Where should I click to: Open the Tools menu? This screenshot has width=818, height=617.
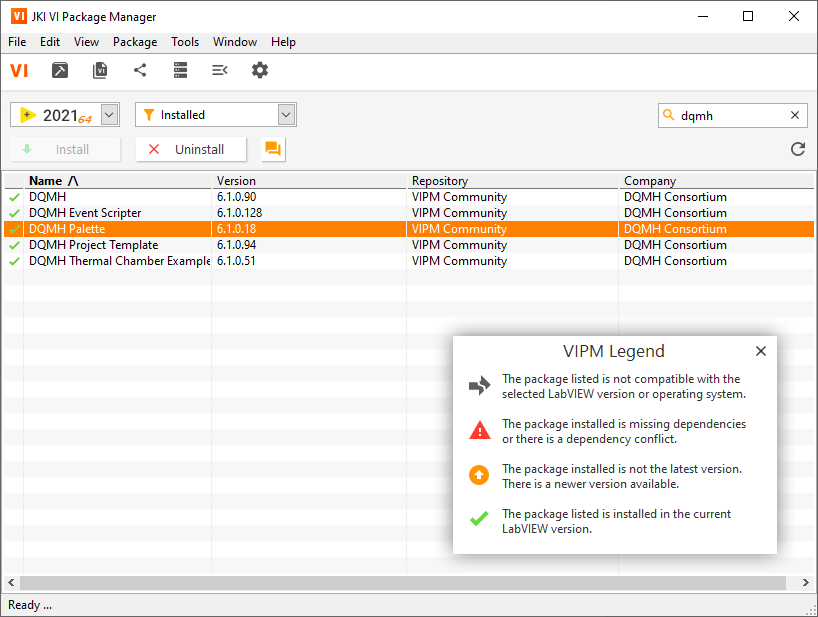pyautogui.click(x=185, y=42)
